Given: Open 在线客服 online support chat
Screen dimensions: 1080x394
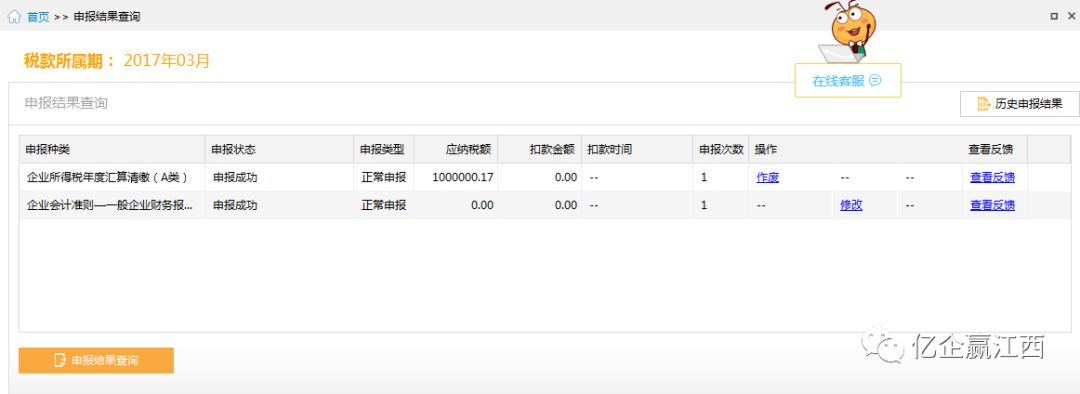Looking at the screenshot, I should (x=847, y=81).
